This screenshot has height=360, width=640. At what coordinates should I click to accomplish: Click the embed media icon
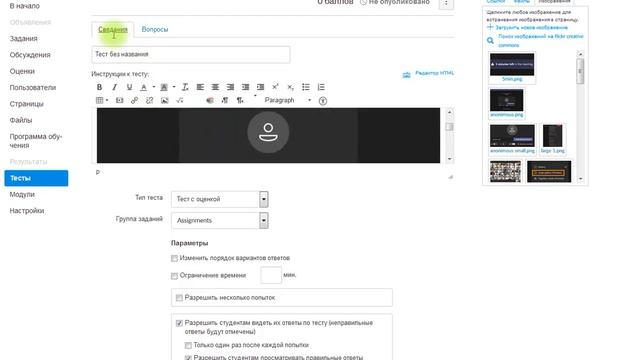(119, 100)
